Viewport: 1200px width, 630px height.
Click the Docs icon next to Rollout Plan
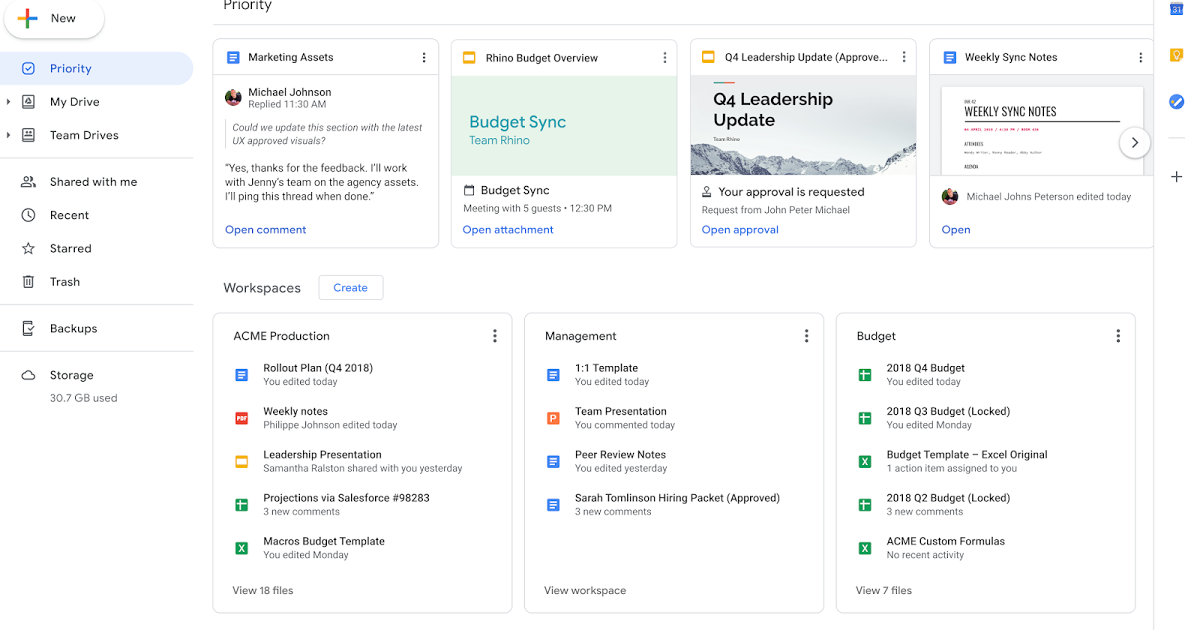(241, 374)
